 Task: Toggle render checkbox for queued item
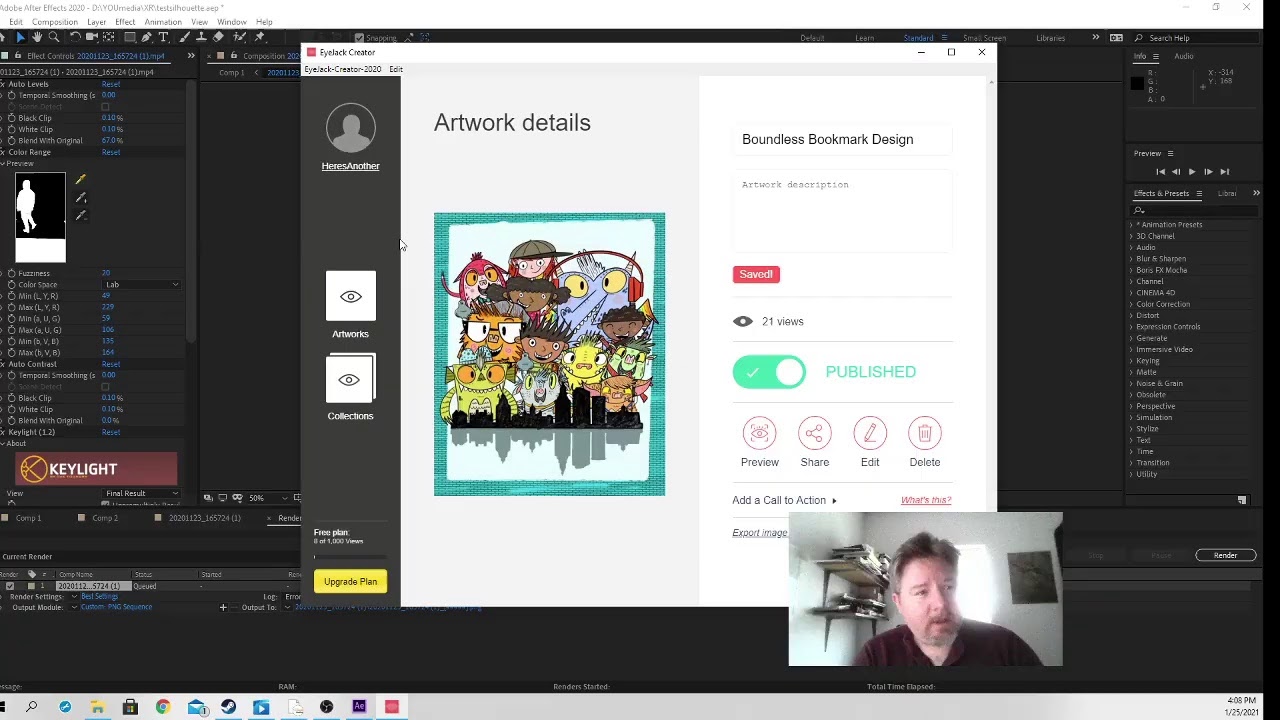point(10,586)
